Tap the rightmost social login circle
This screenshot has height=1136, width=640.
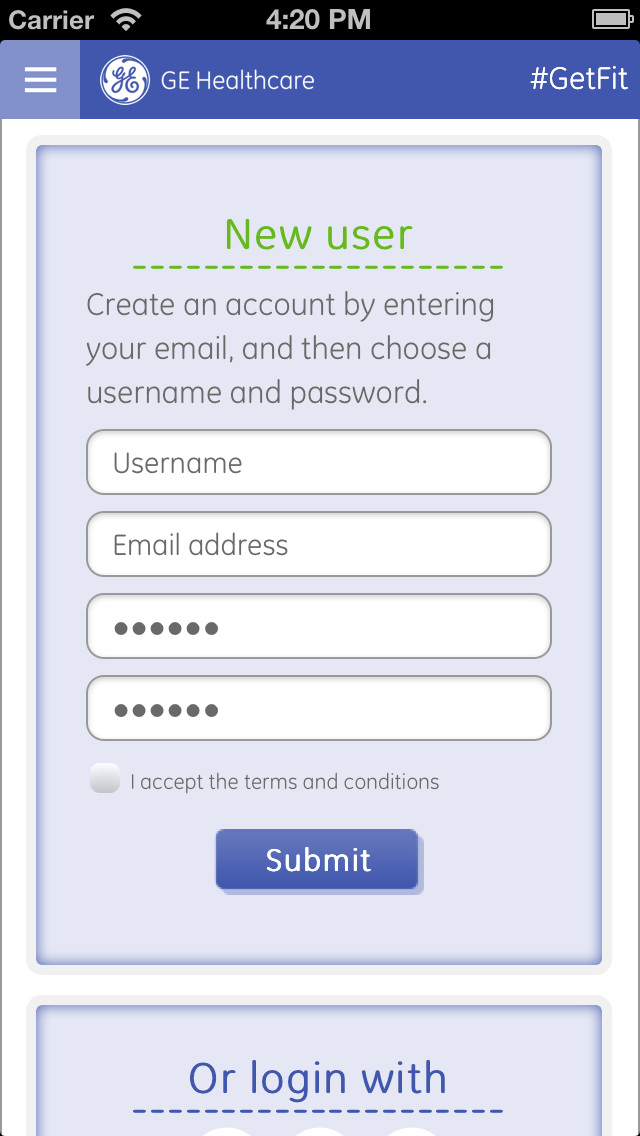[410, 1132]
